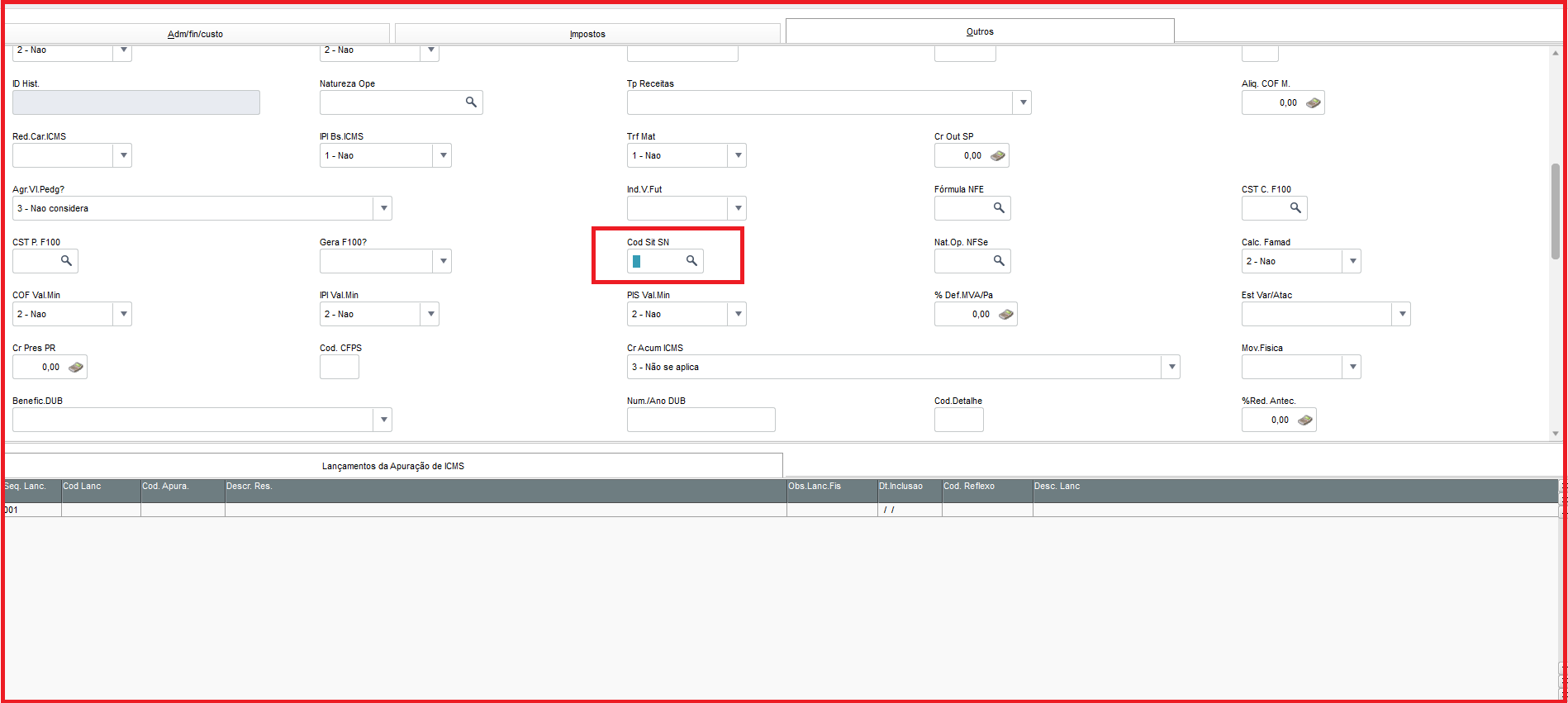1568x703 pixels.
Task: Click the form scrollbar up arrow
Action: click(1556, 53)
